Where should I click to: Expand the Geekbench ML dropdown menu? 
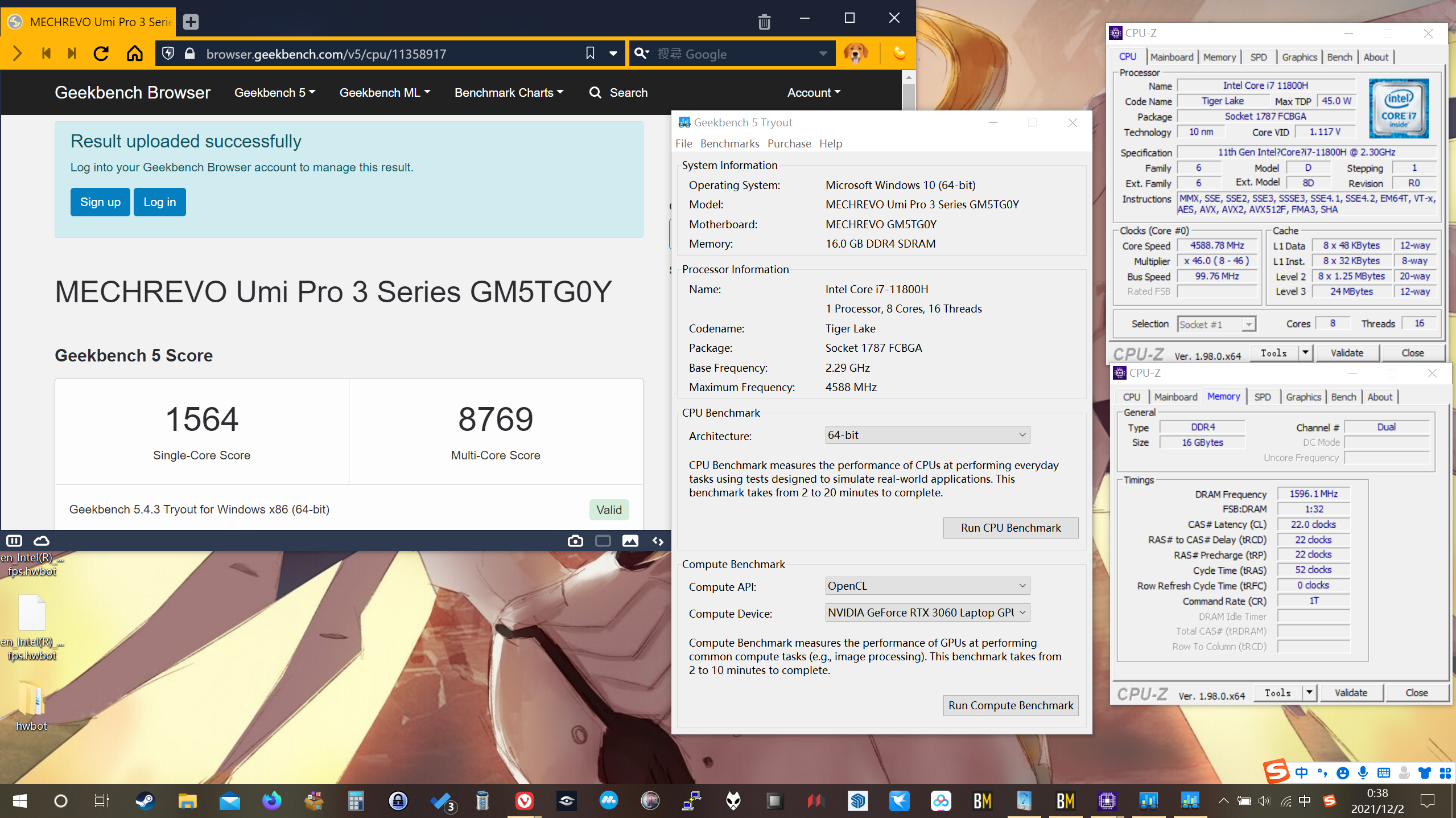(385, 93)
